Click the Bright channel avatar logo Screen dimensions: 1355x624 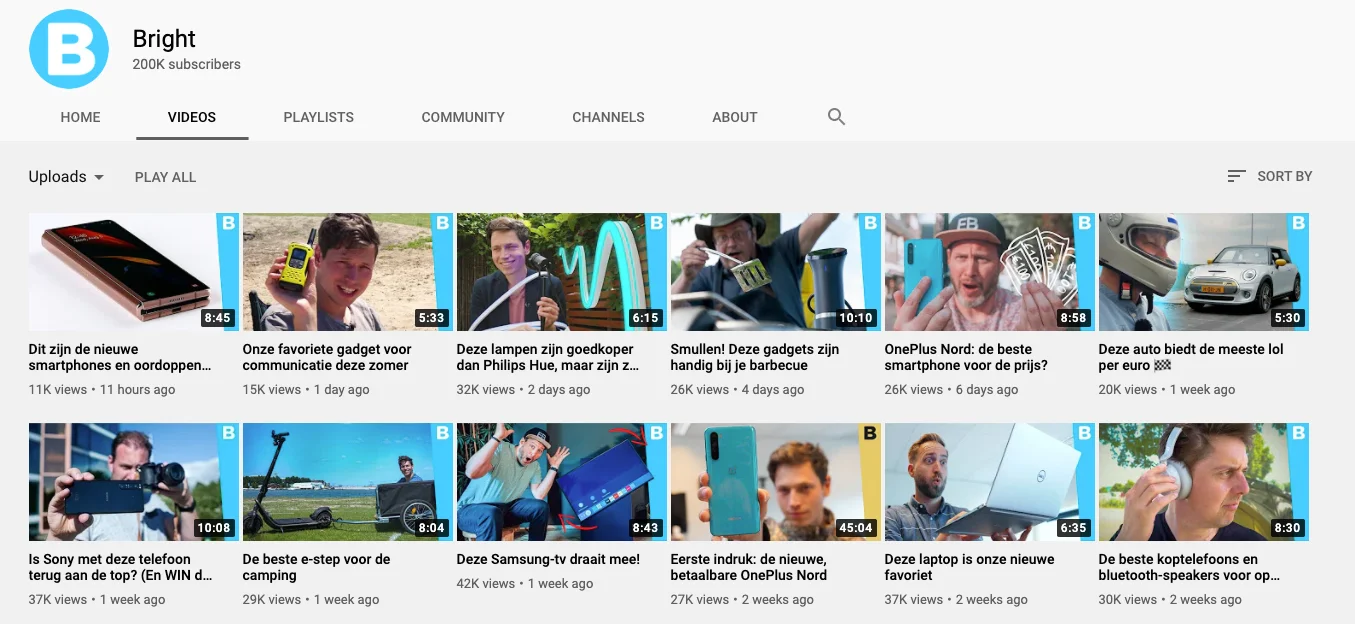(x=69, y=50)
